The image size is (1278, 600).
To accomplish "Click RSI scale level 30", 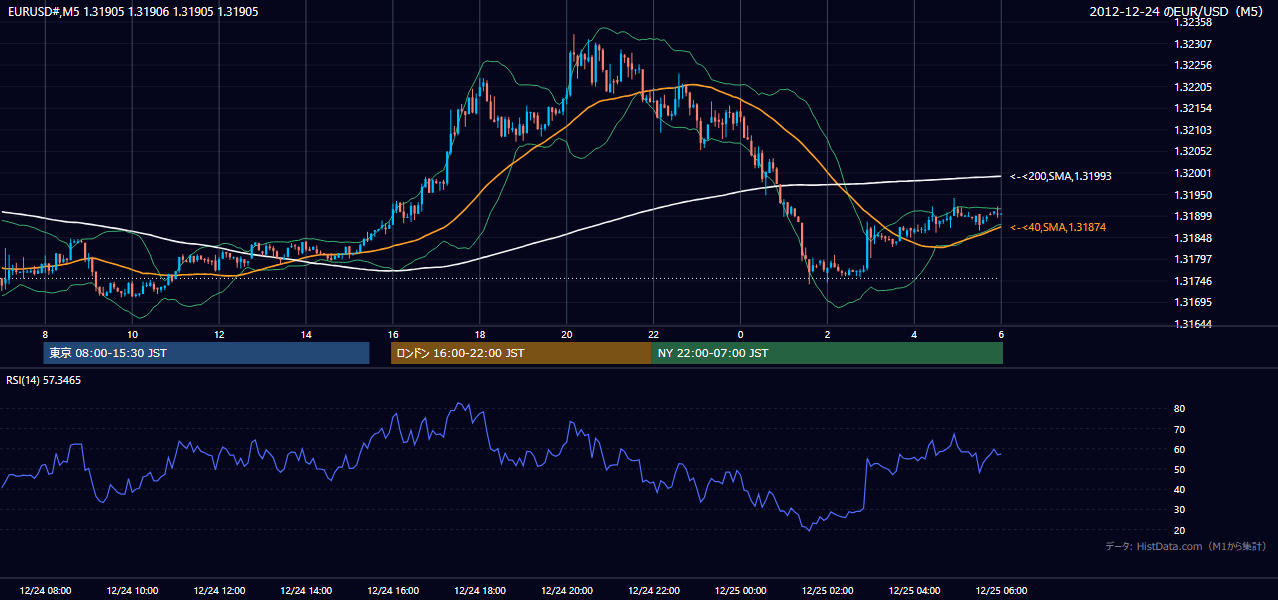I will click(x=1179, y=510).
